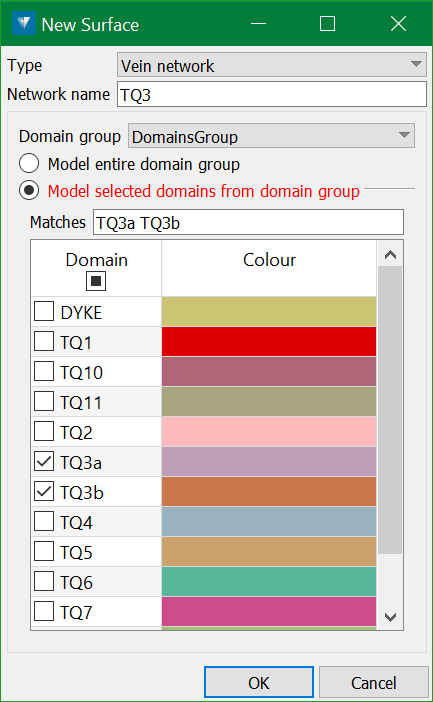Maximize the New Surface window

click(327, 24)
